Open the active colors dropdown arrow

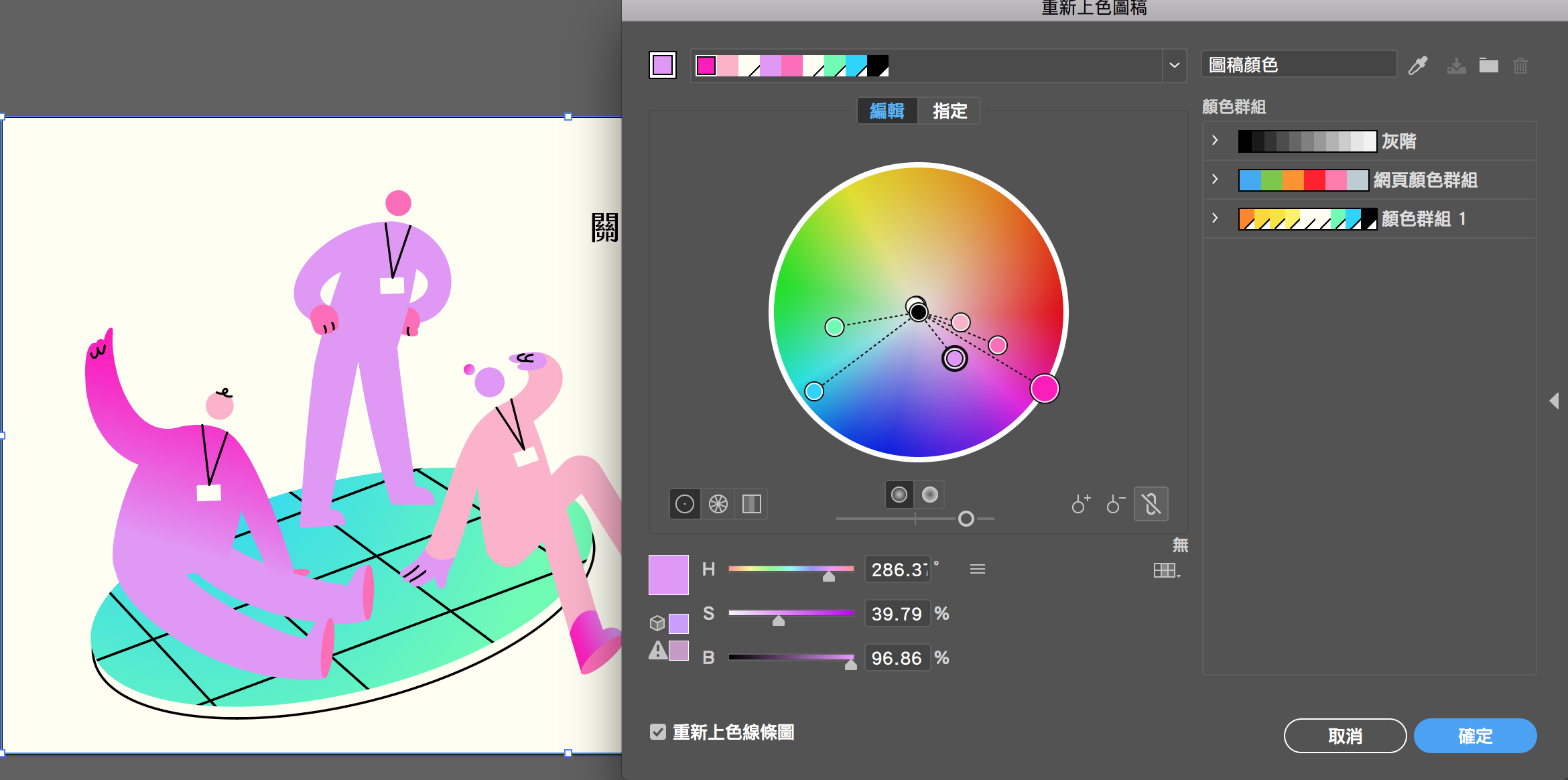click(x=1174, y=65)
